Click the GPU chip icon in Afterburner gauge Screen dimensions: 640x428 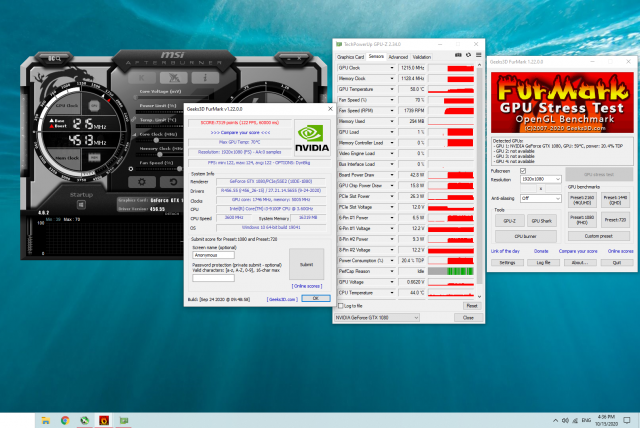(94, 106)
